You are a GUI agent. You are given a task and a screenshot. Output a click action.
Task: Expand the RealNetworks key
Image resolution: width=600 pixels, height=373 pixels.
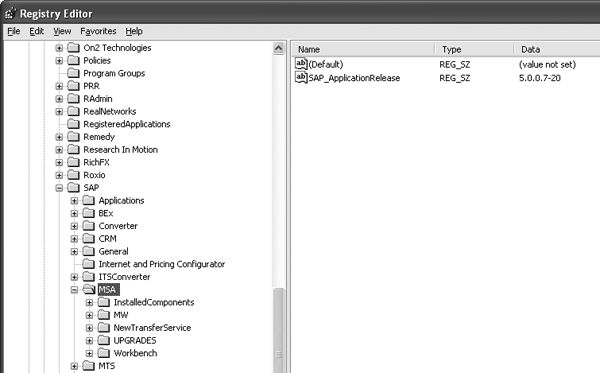click(59, 111)
